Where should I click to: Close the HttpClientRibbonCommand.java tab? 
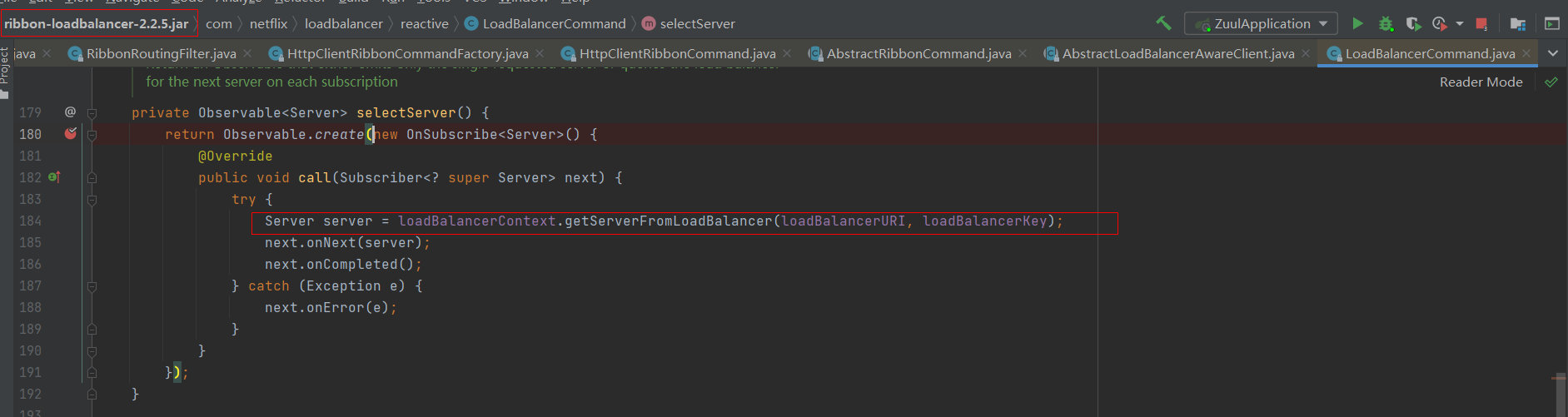[x=787, y=53]
